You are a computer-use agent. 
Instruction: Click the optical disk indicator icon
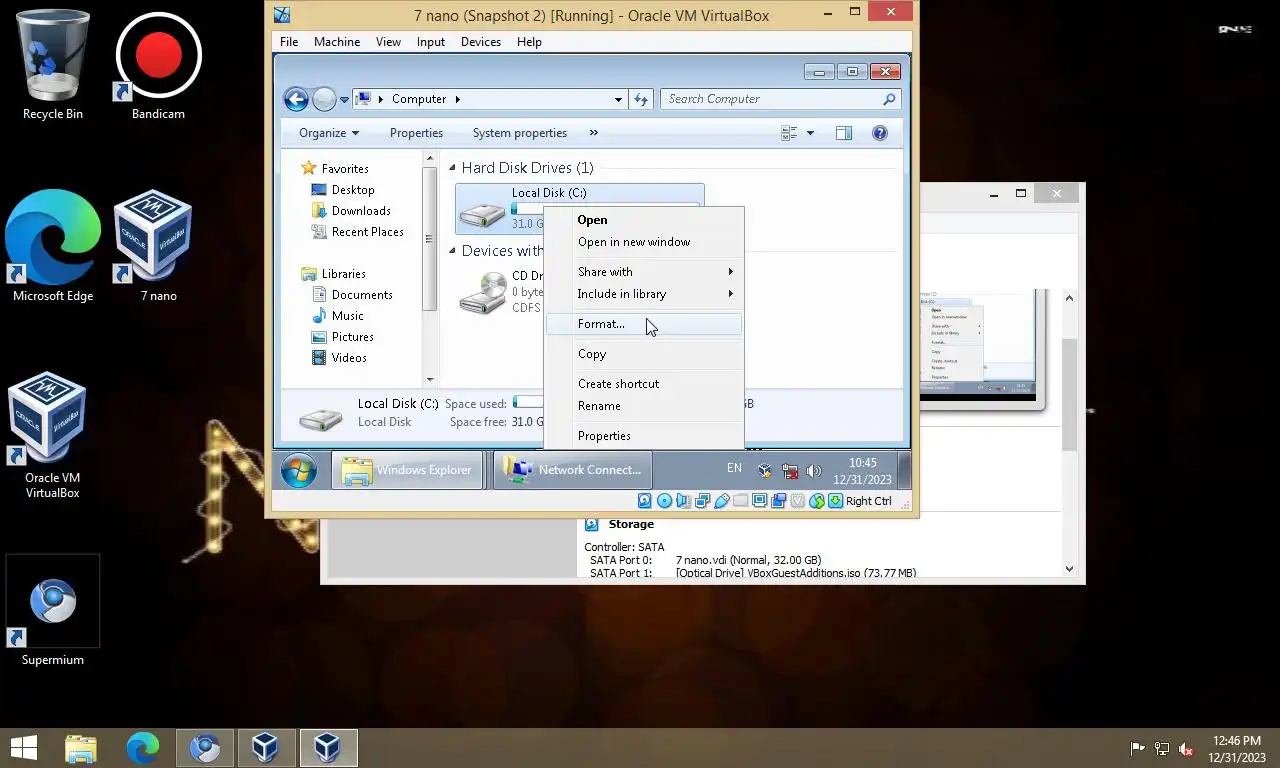coord(664,501)
